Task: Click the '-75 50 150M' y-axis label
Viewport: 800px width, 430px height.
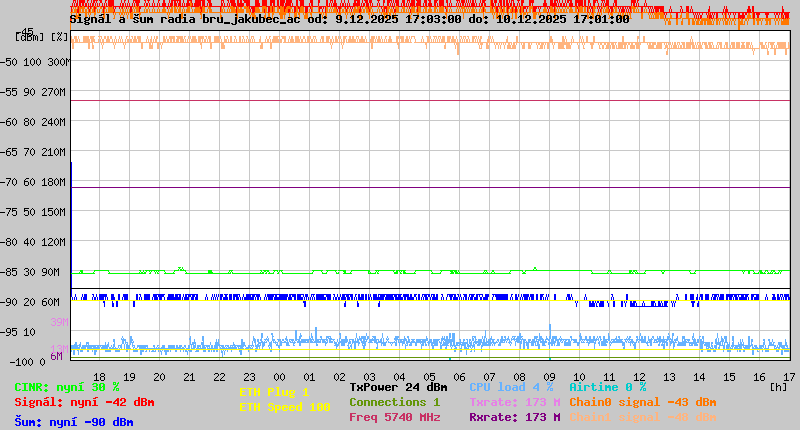Action: click(x=33, y=212)
